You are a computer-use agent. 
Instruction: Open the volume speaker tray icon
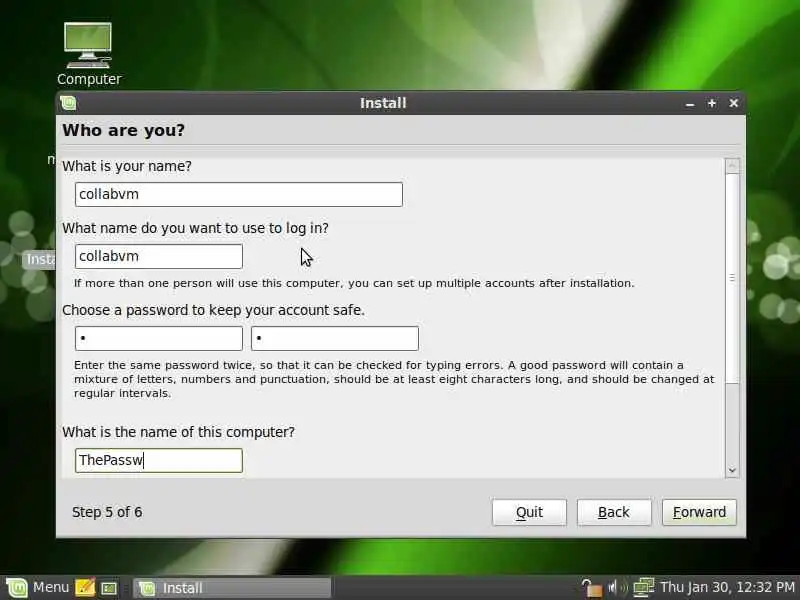click(x=617, y=588)
